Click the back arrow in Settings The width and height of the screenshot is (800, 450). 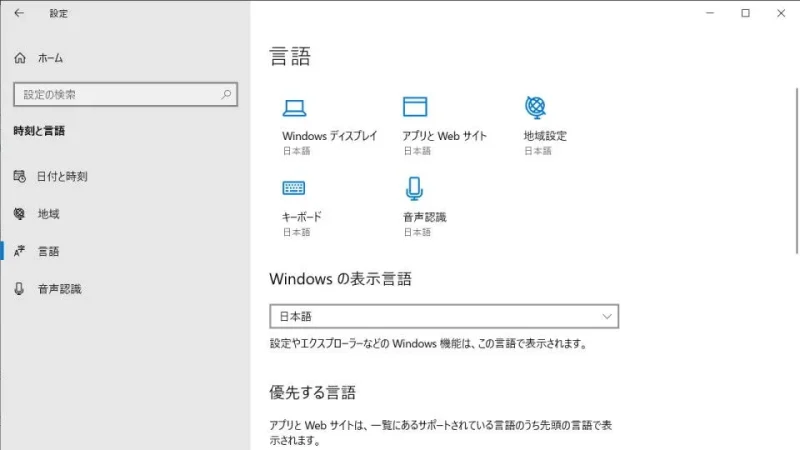pos(19,13)
